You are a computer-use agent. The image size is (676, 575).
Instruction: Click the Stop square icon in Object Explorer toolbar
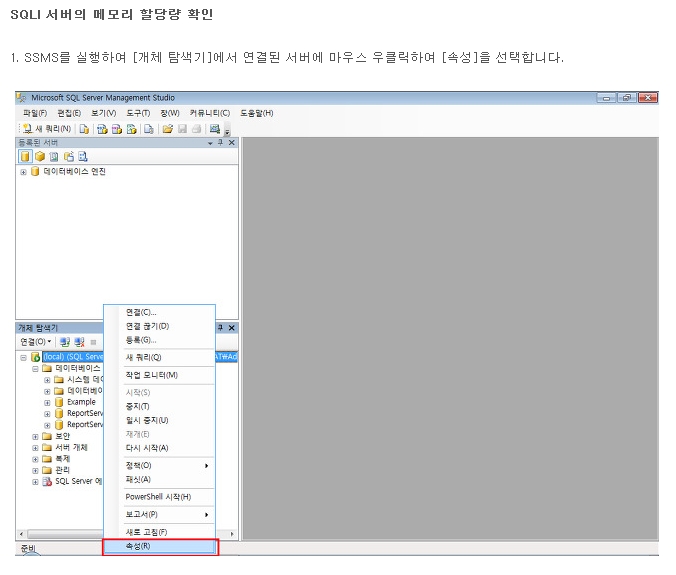pyautogui.click(x=93, y=342)
